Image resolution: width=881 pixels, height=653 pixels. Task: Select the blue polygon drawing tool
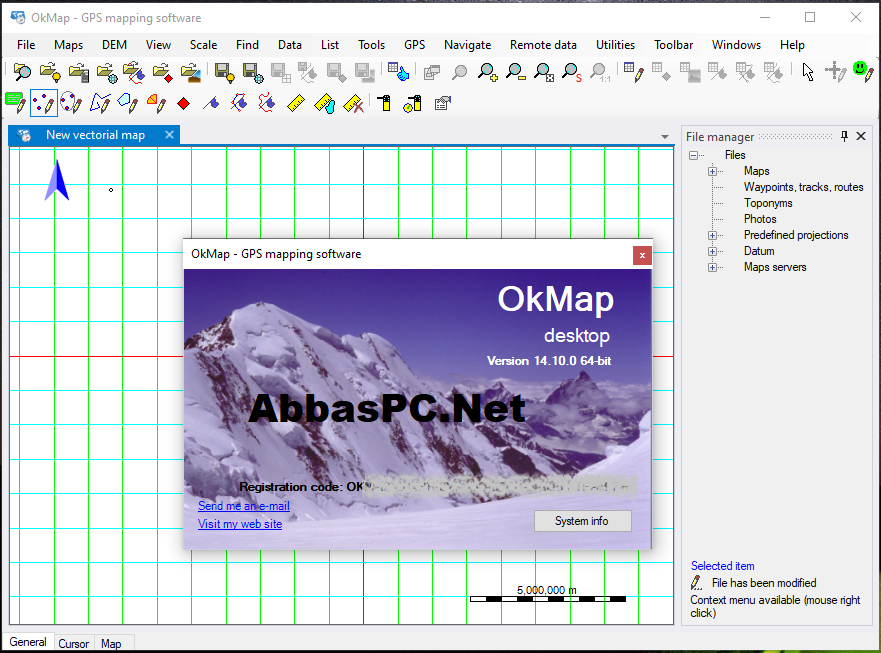pyautogui.click(x=128, y=103)
